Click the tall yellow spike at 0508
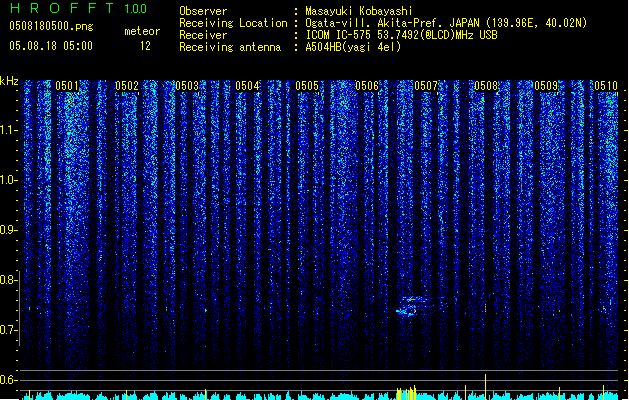Image resolution: width=629 pixels, height=400 pixels. pyautogui.click(x=485, y=387)
